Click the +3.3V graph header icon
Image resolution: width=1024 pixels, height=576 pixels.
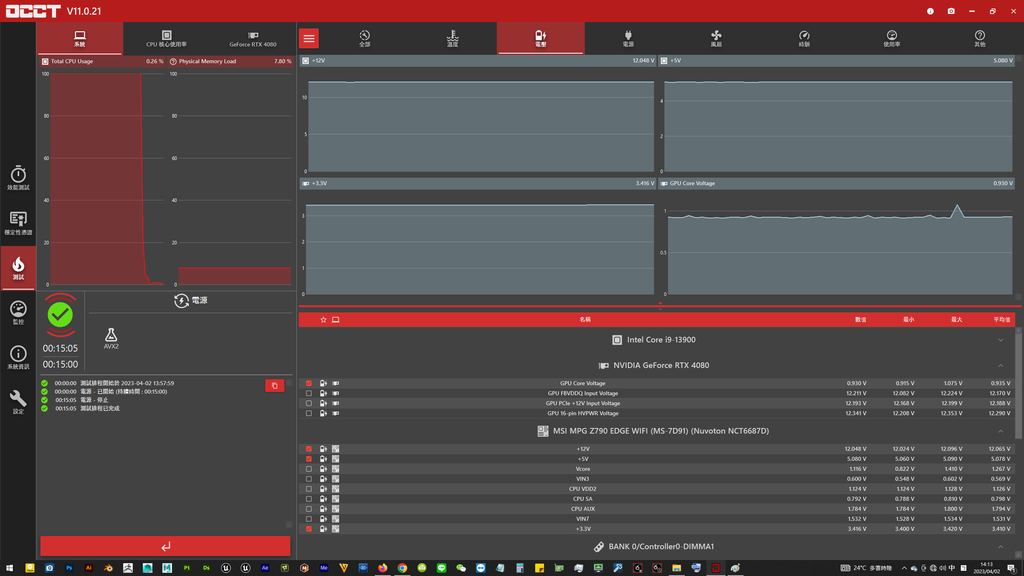coord(306,184)
